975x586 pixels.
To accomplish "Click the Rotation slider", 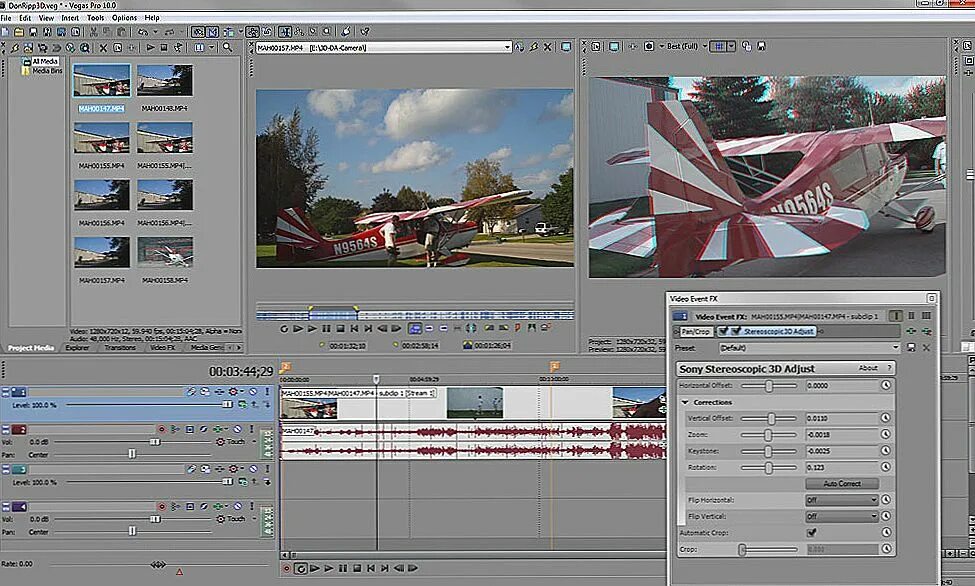I will (x=769, y=467).
